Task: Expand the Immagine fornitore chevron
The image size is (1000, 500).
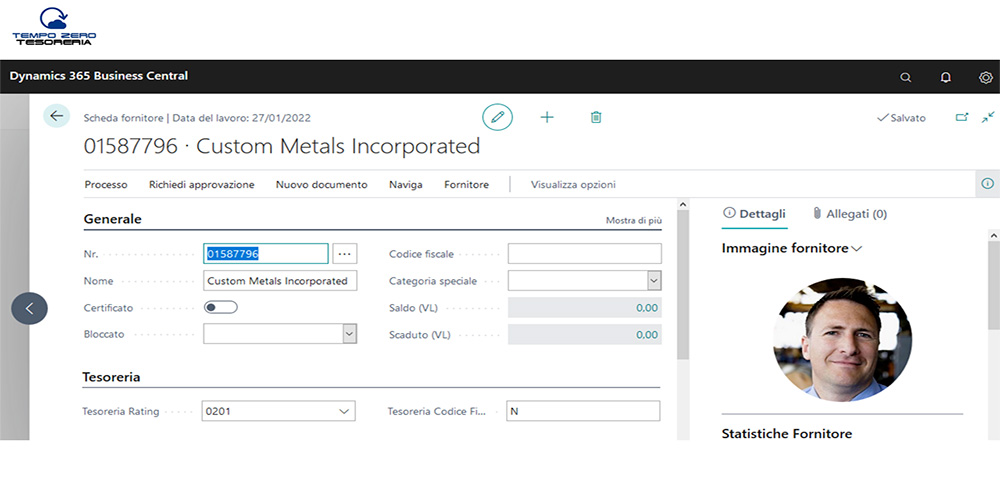Action: coord(857,248)
